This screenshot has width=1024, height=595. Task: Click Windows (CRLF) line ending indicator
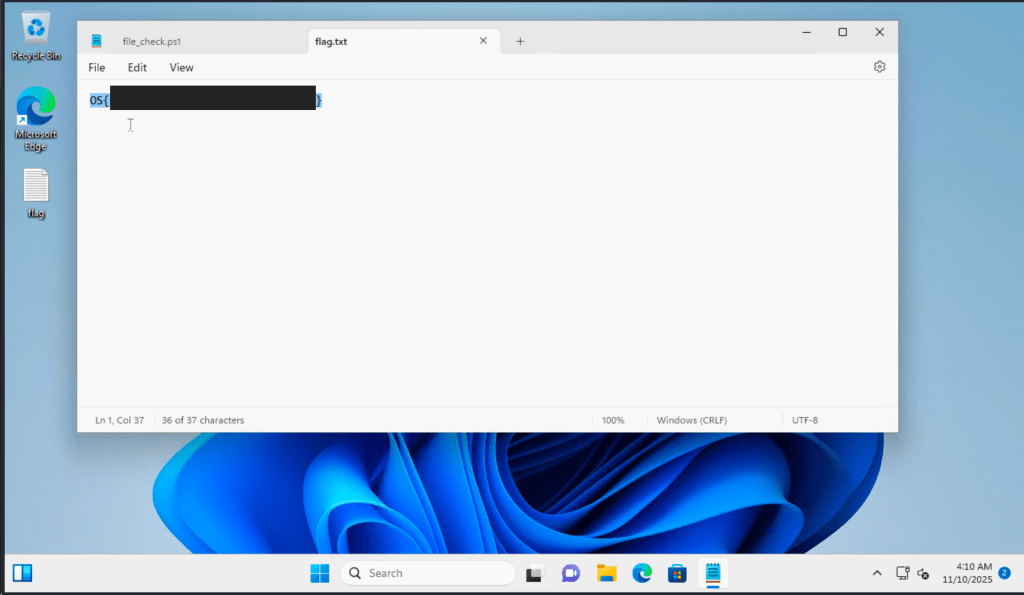pyautogui.click(x=689, y=420)
